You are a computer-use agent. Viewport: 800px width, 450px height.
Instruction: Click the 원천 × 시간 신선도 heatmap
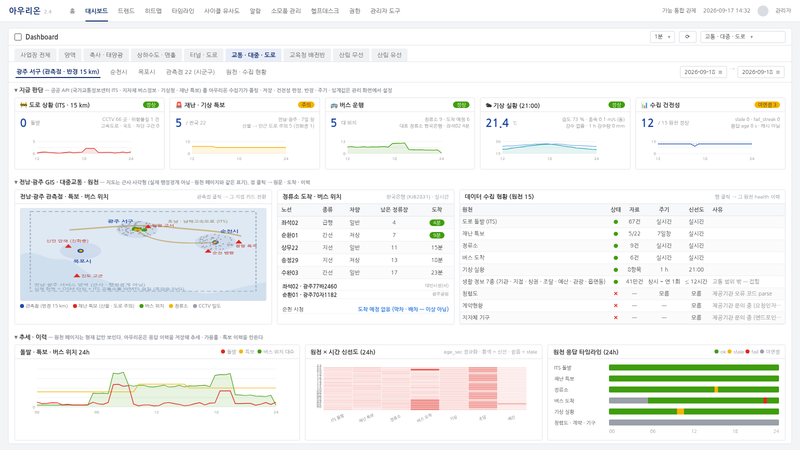(424, 388)
